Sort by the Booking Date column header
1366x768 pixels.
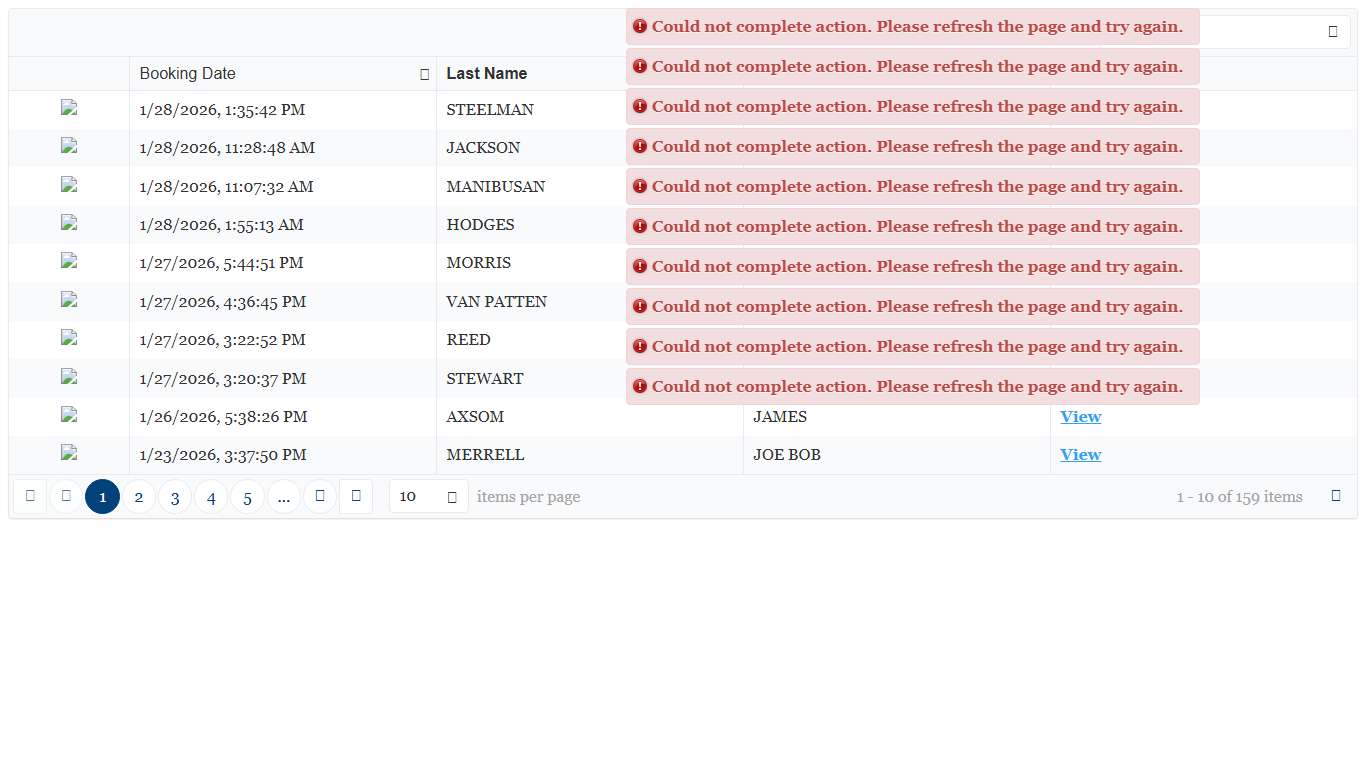point(188,74)
